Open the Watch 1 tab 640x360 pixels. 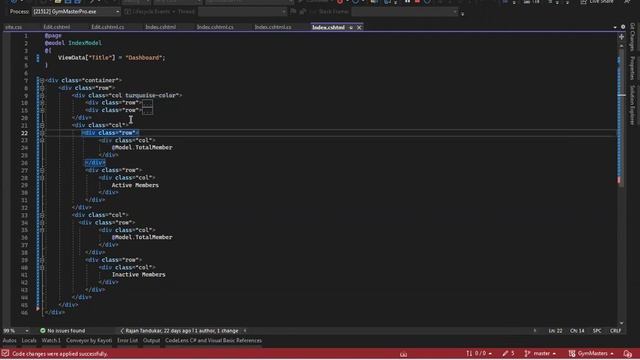click(51, 340)
